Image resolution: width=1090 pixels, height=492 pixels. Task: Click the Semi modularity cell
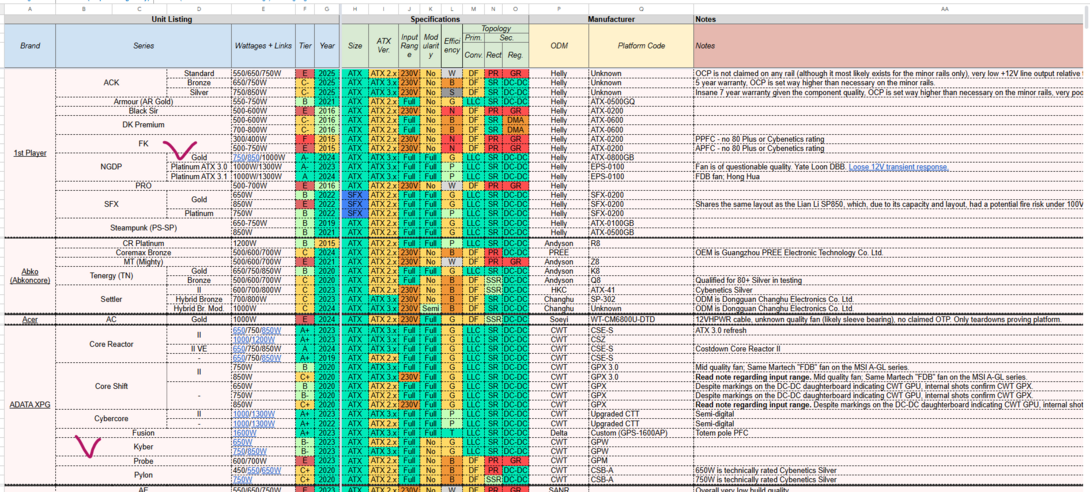coord(430,309)
